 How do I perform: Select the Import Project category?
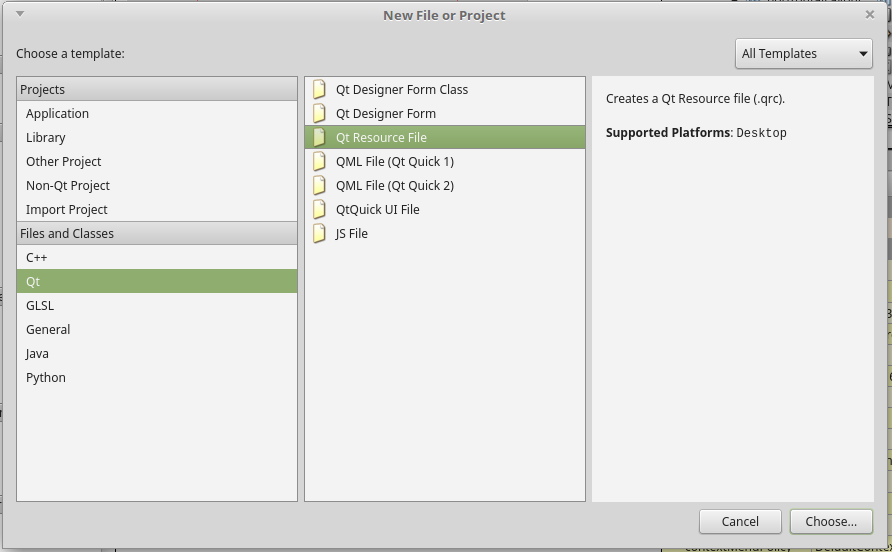pyautogui.click(x=157, y=209)
